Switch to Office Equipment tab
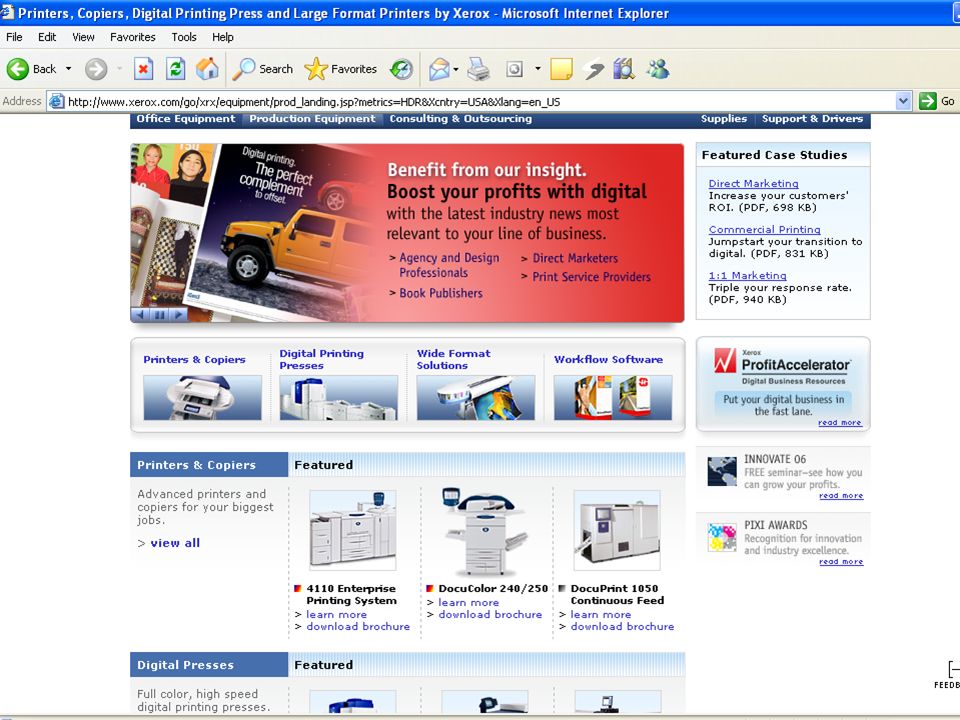 point(186,119)
